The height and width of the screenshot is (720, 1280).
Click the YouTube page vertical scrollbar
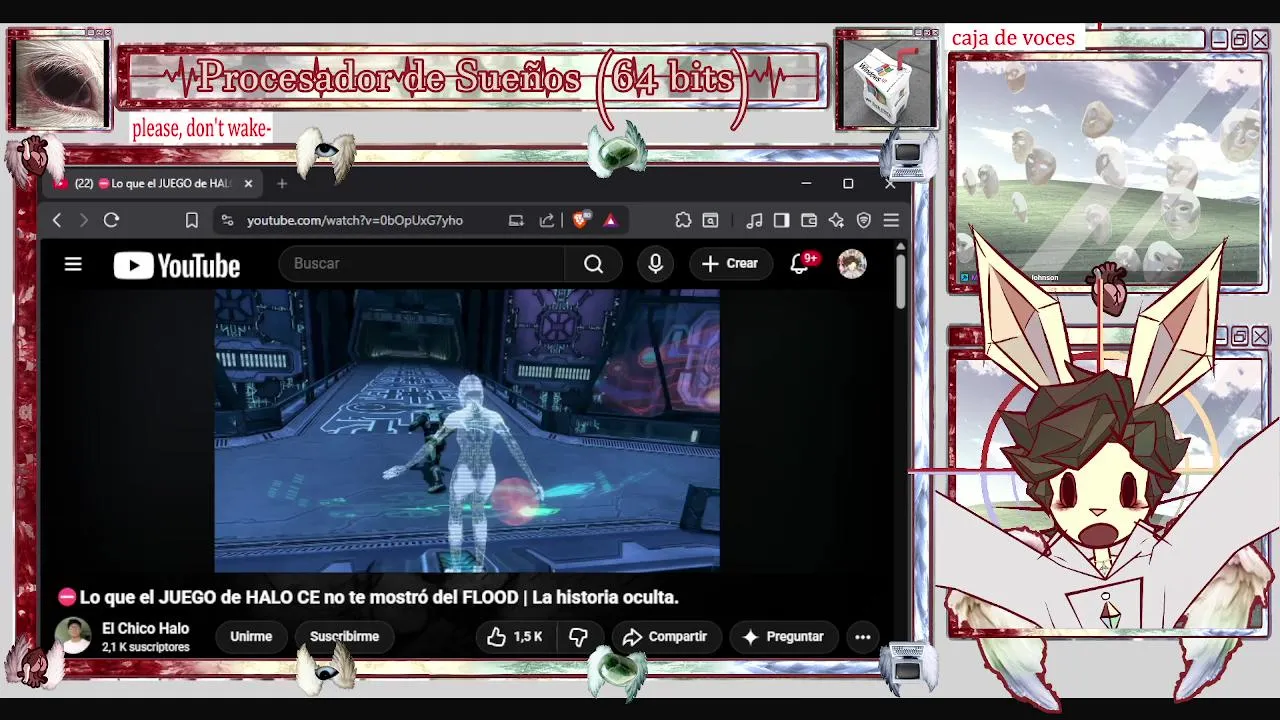coord(901,283)
